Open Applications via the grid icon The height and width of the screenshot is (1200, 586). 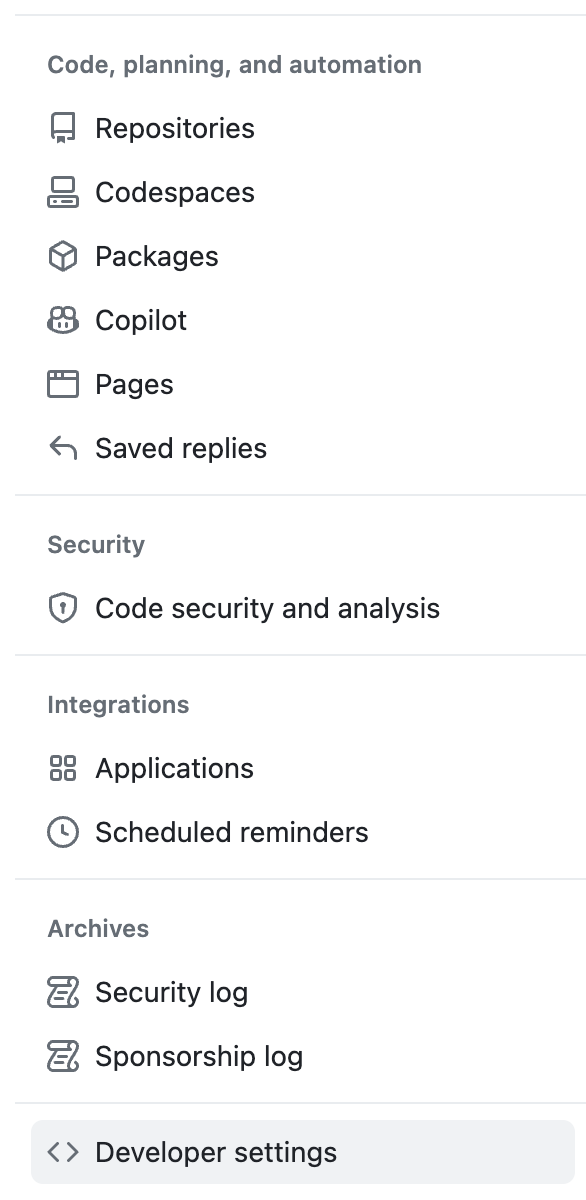(63, 768)
